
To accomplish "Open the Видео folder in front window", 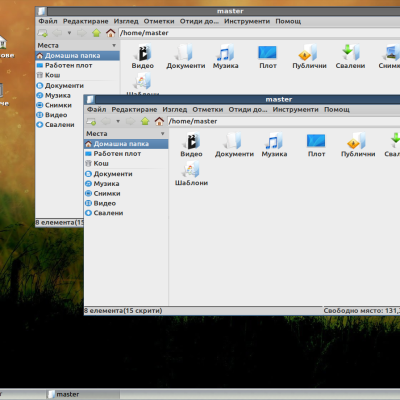I will click(191, 145).
